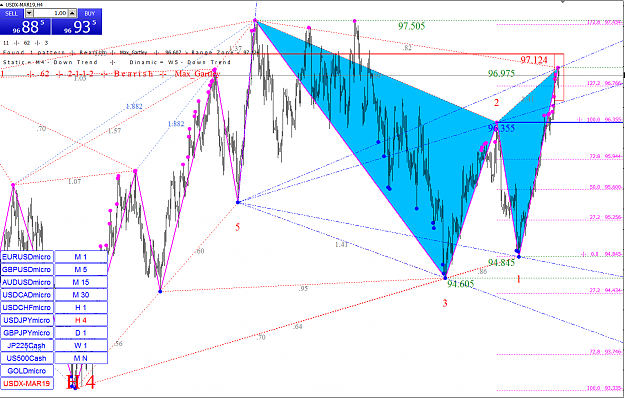The width and height of the screenshot is (625, 398).
Task: Click the 'Dinamic = W5 - Down Trend' text
Action: (x=180, y=63)
